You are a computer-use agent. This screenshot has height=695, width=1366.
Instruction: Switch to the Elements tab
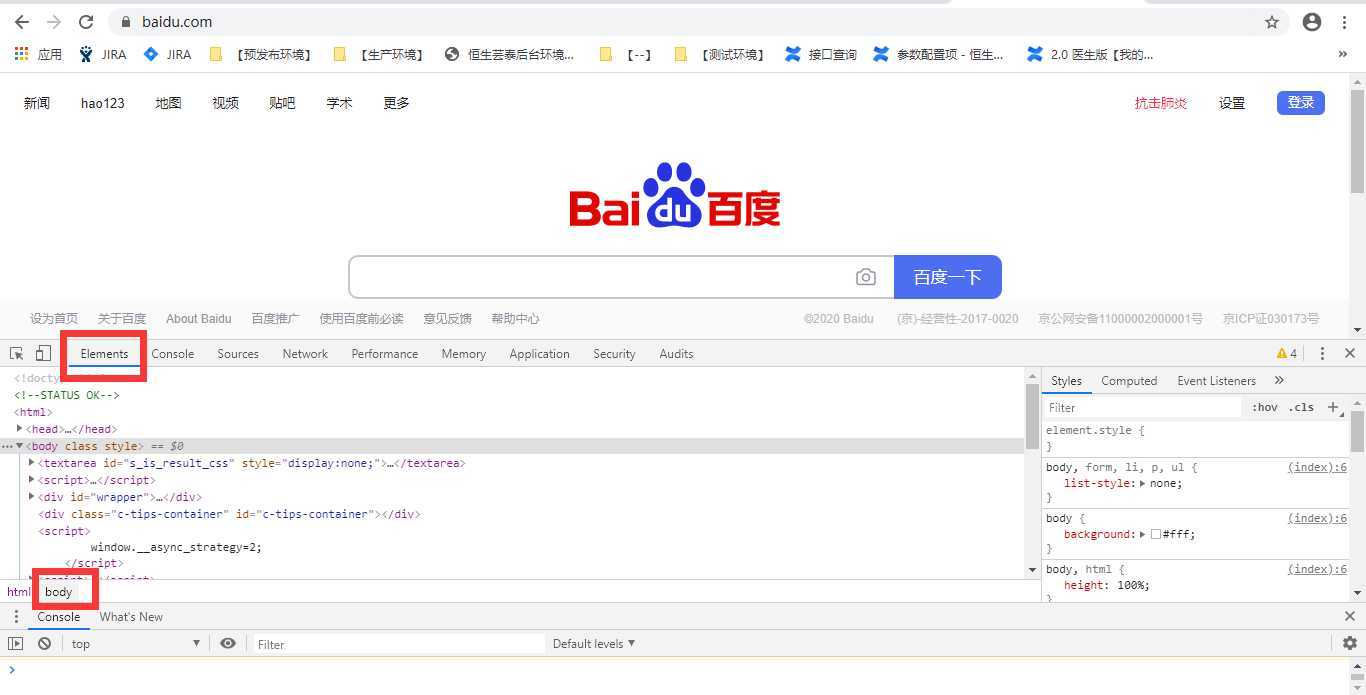click(x=104, y=353)
